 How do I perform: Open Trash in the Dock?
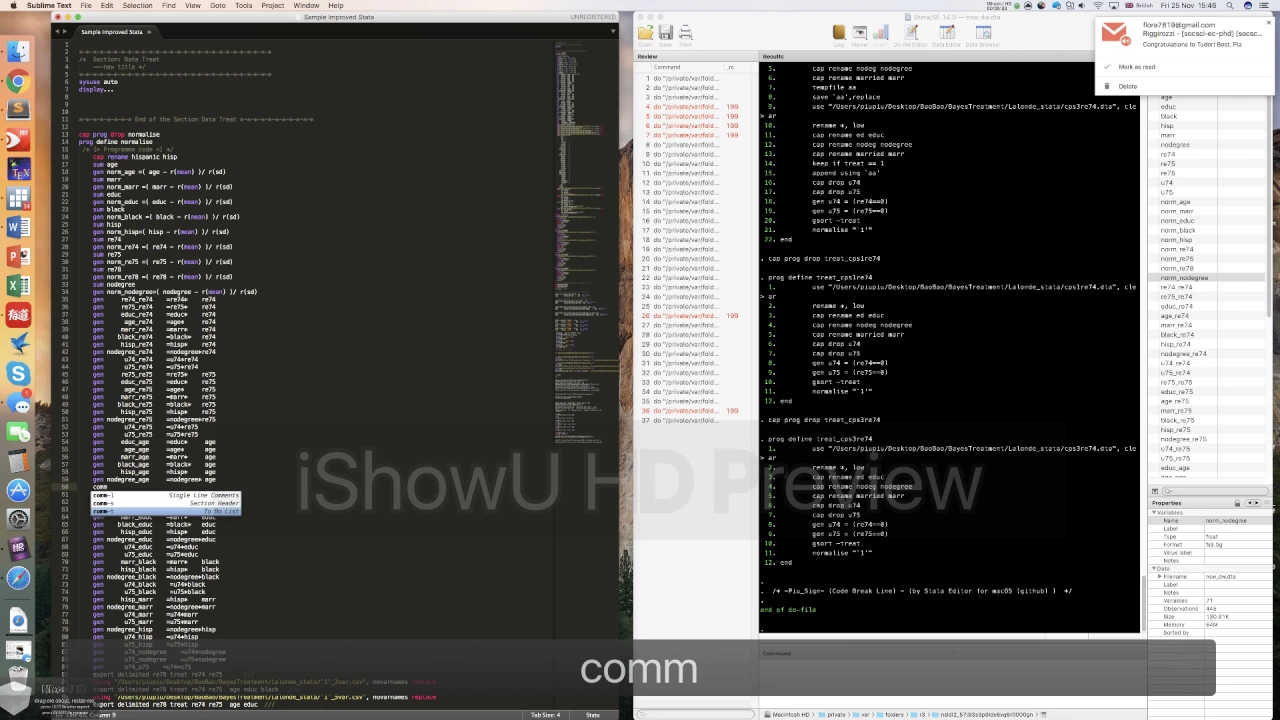pos(18,677)
